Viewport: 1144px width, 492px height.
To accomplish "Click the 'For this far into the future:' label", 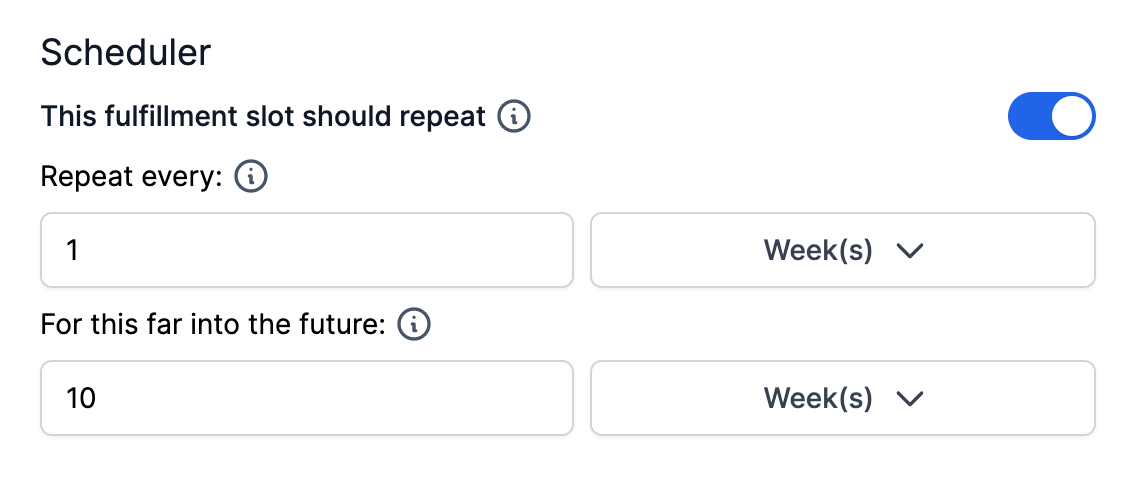I will click(213, 324).
